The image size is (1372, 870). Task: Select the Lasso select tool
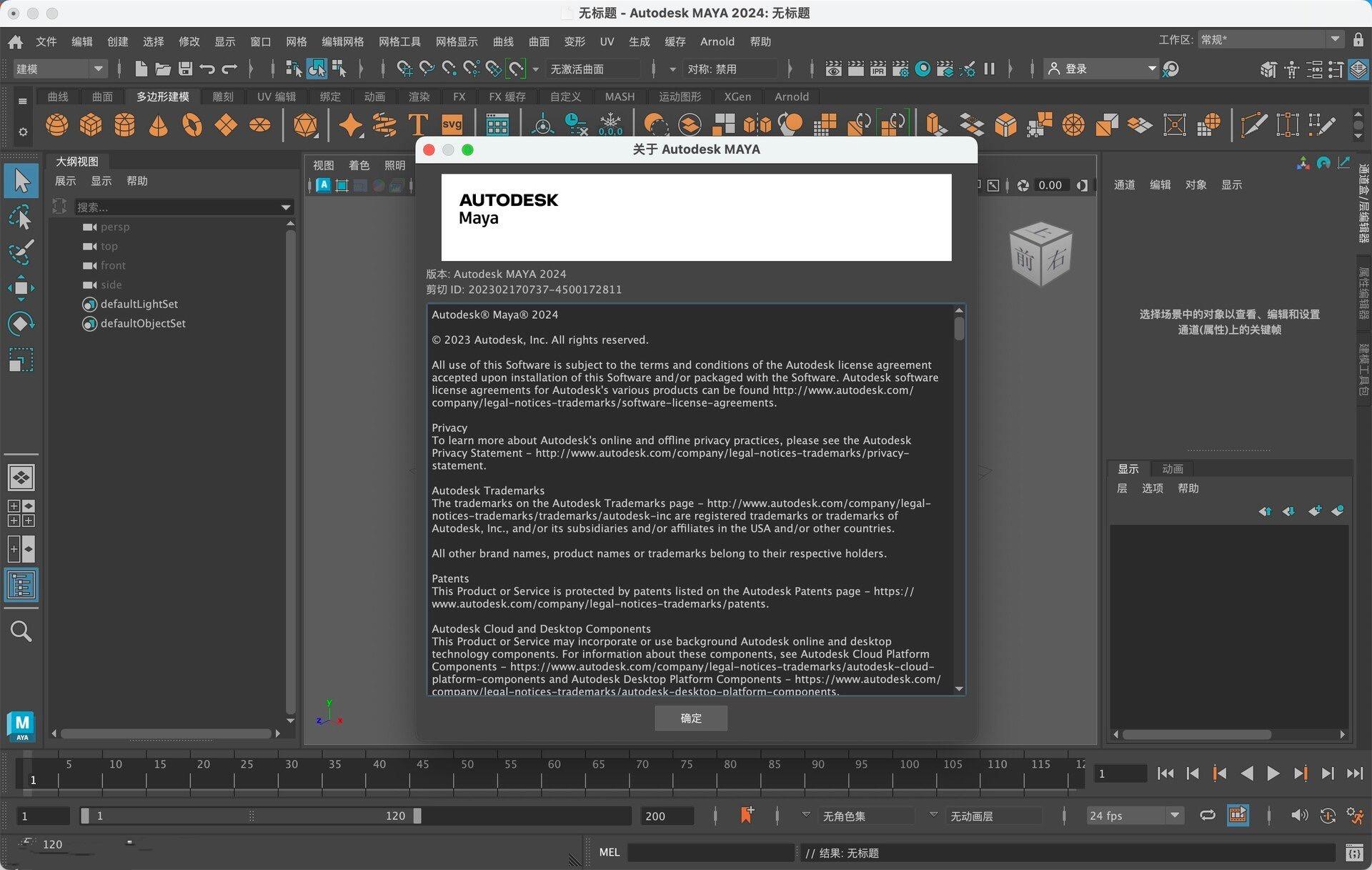21,217
